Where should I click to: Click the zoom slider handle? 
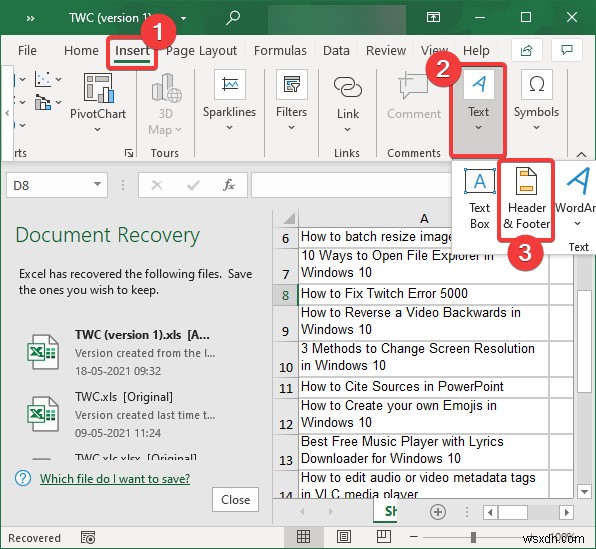(473, 537)
